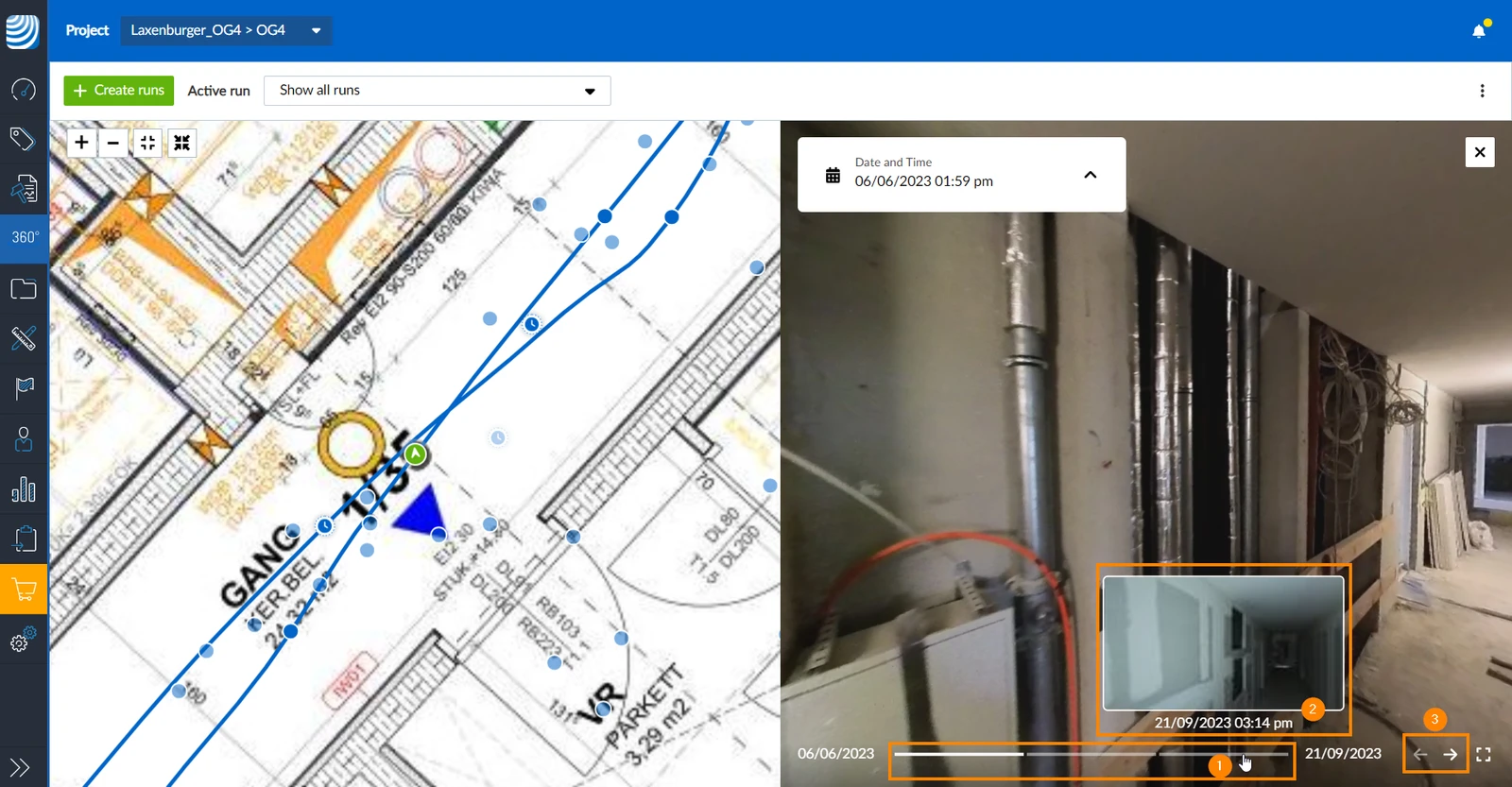Click the notification bell icon
The width and height of the screenshot is (1512, 787).
1479,30
